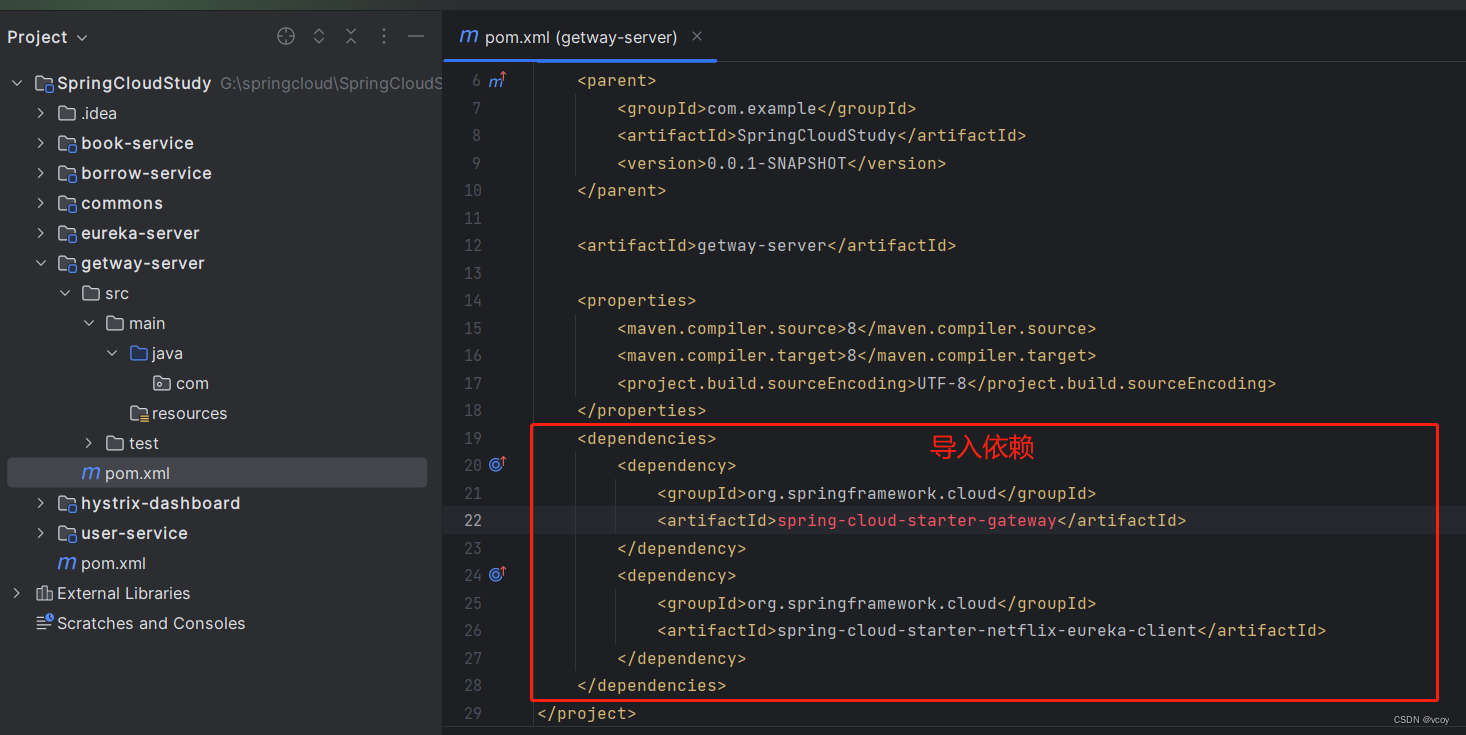Click the maven.compiler.target line 16

tap(857, 355)
